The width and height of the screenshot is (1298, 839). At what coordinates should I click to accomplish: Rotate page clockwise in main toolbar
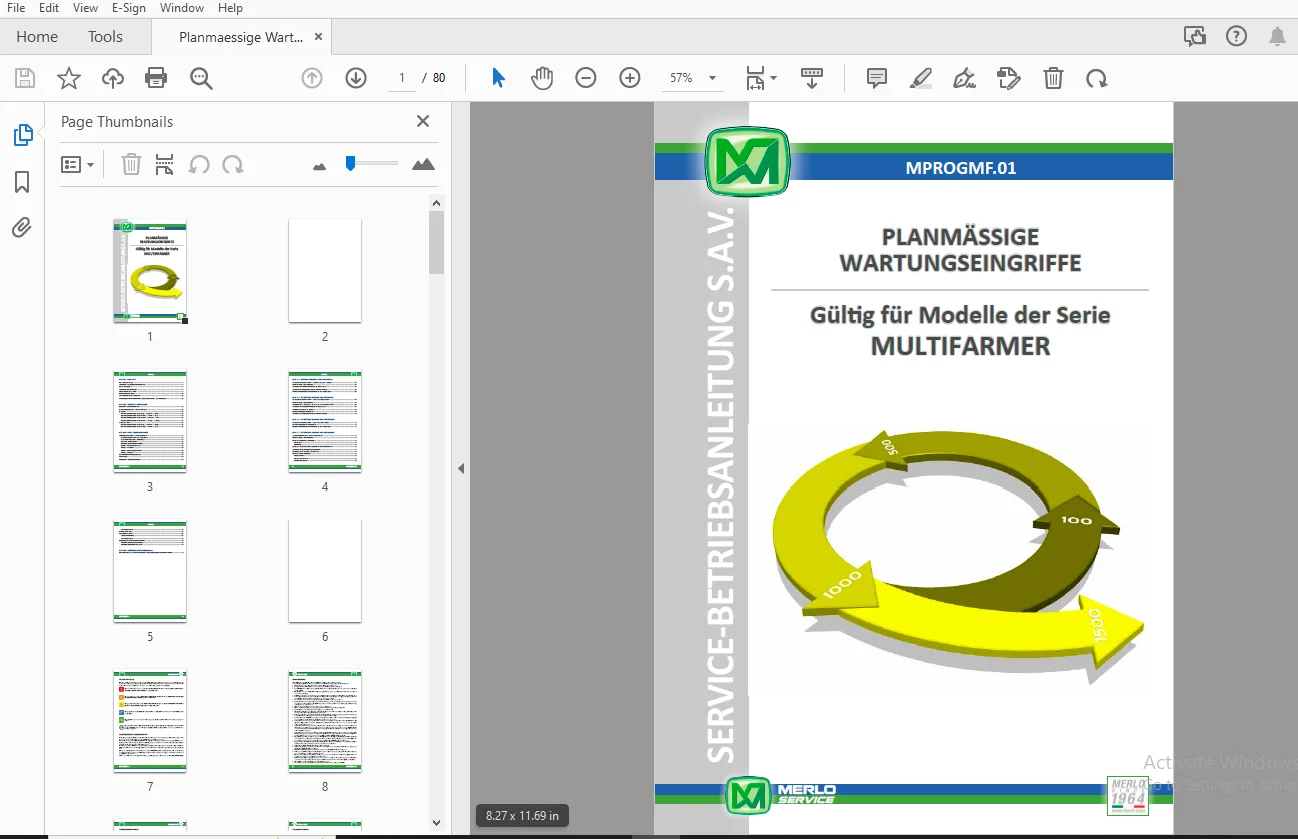pos(1097,78)
